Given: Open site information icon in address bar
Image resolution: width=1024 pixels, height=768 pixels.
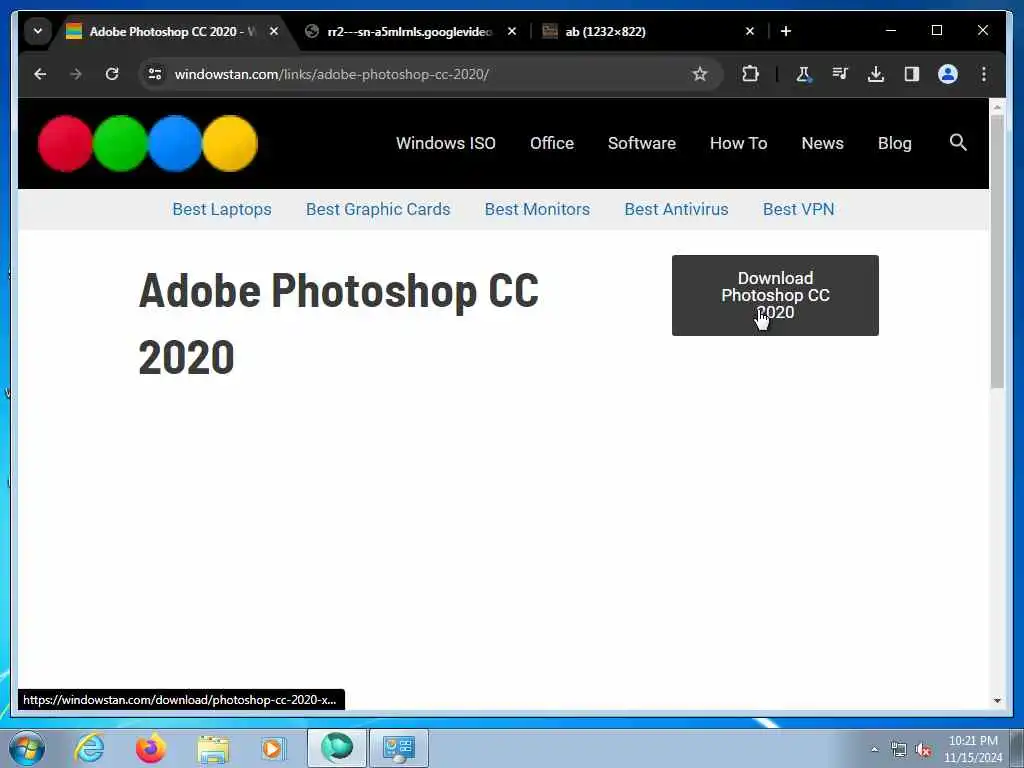Looking at the screenshot, I should pyautogui.click(x=155, y=74).
